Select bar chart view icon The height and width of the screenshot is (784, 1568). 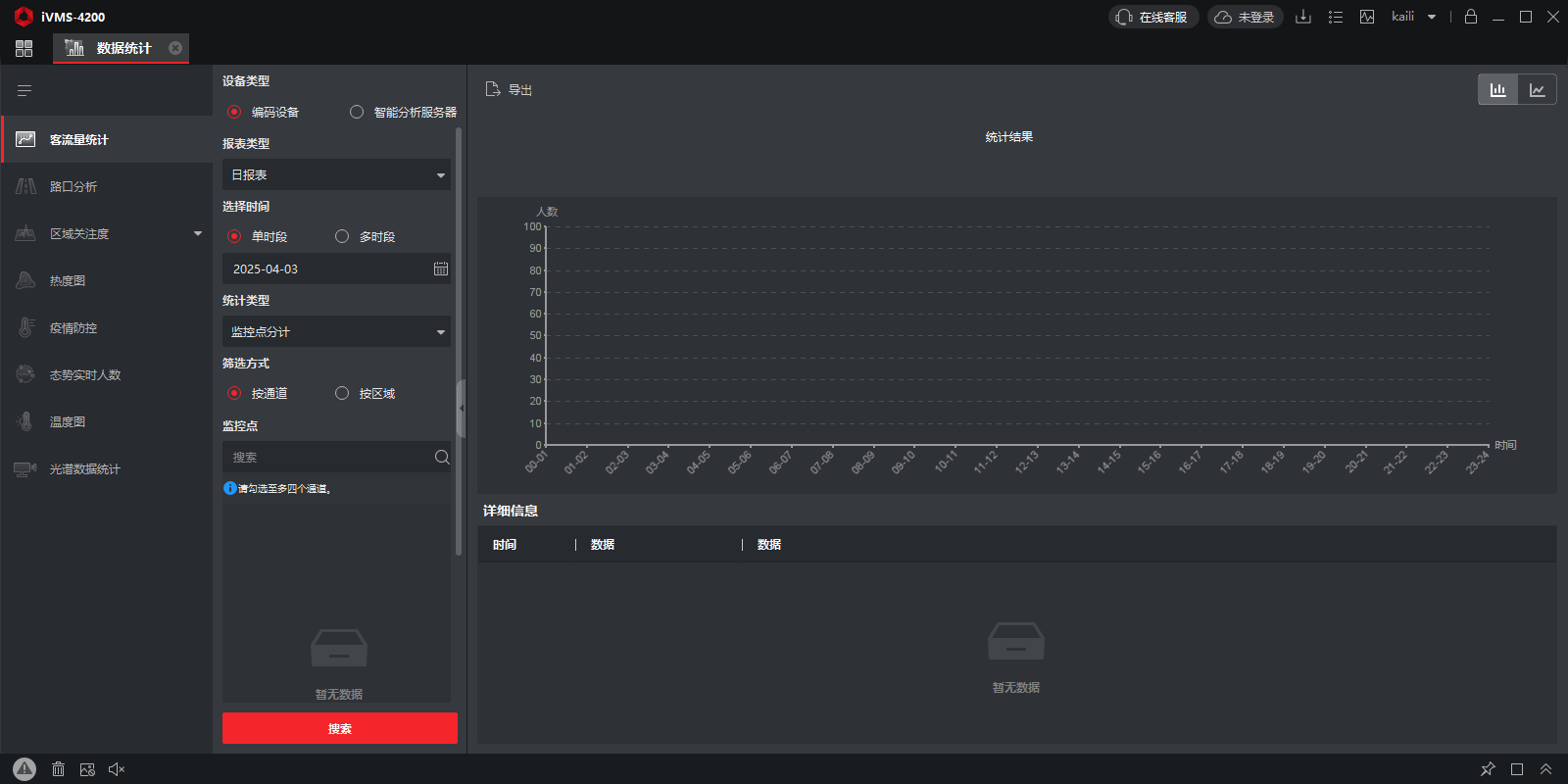pyautogui.click(x=1497, y=90)
